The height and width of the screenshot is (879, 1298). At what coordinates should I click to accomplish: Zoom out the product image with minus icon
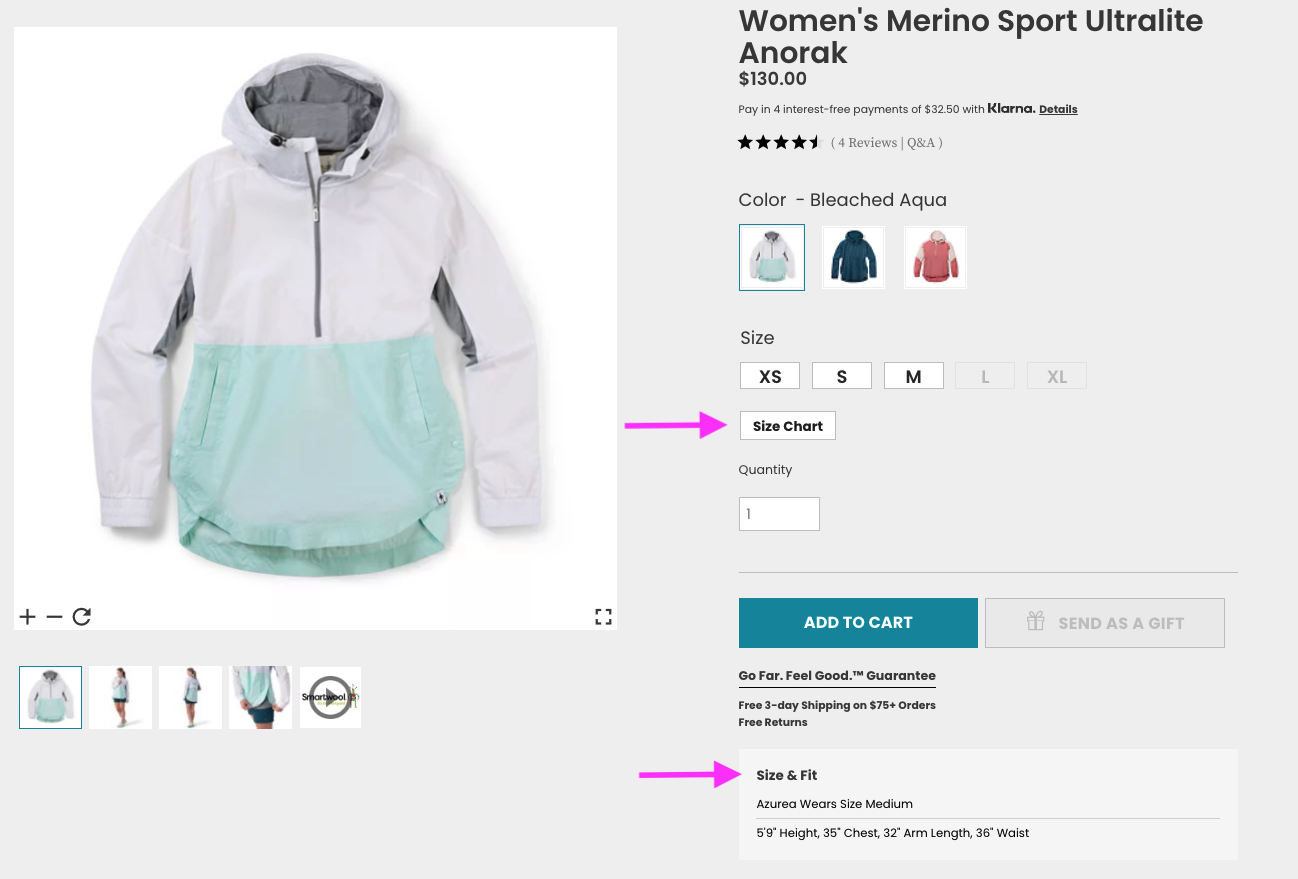tap(54, 617)
